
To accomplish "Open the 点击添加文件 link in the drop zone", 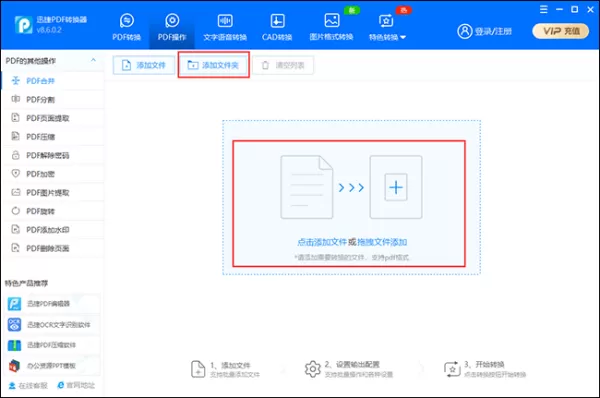I will [322, 242].
